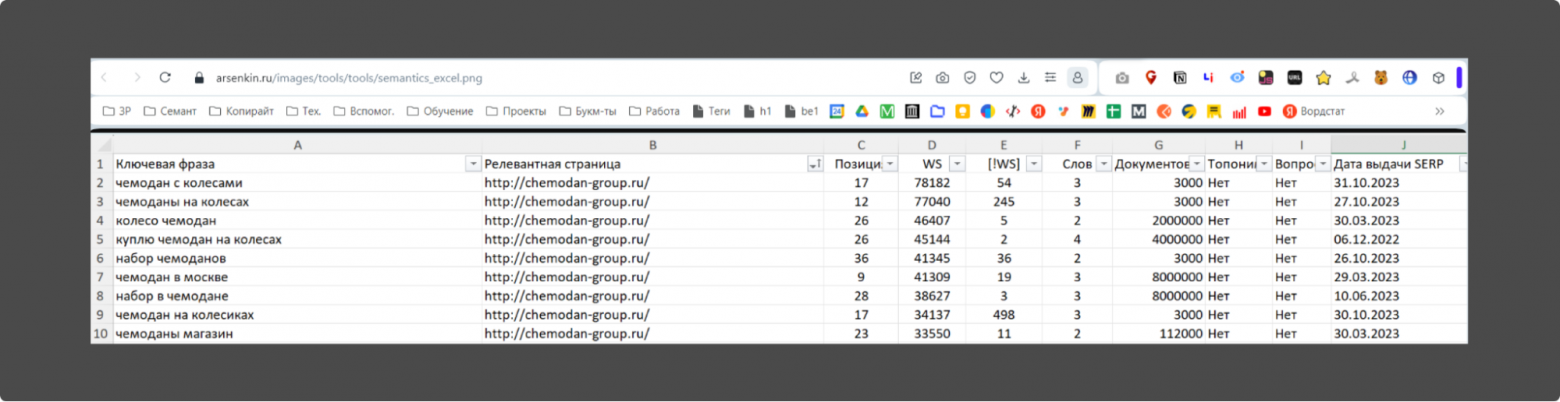Click the gray camera extension icon
Image resolution: width=1560 pixels, height=402 pixels.
pyautogui.click(x=1123, y=77)
